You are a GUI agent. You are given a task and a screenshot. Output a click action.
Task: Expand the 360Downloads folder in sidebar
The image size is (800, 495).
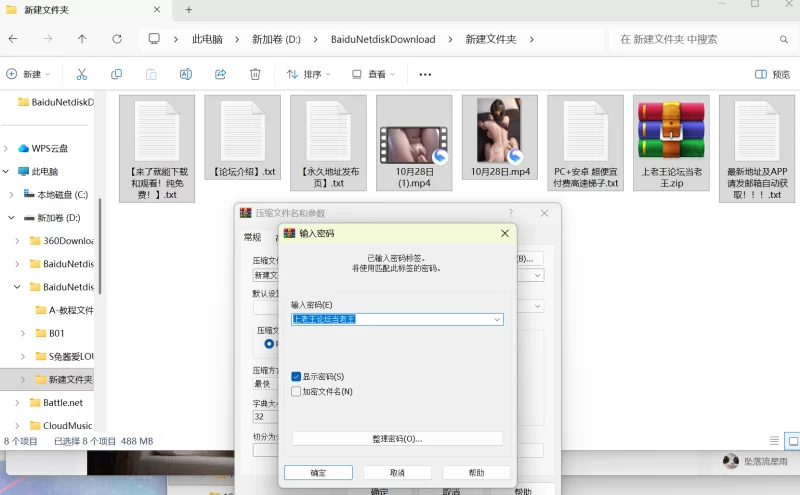[x=17, y=241]
